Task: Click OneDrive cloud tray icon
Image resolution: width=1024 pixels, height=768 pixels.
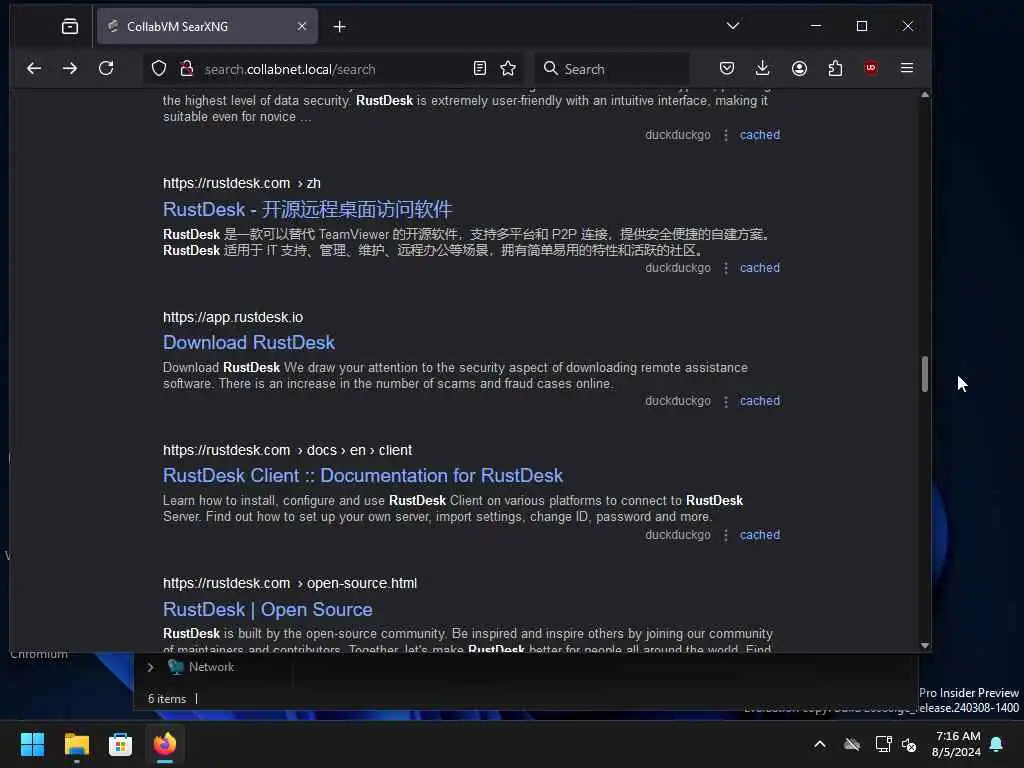Action: [x=852, y=744]
